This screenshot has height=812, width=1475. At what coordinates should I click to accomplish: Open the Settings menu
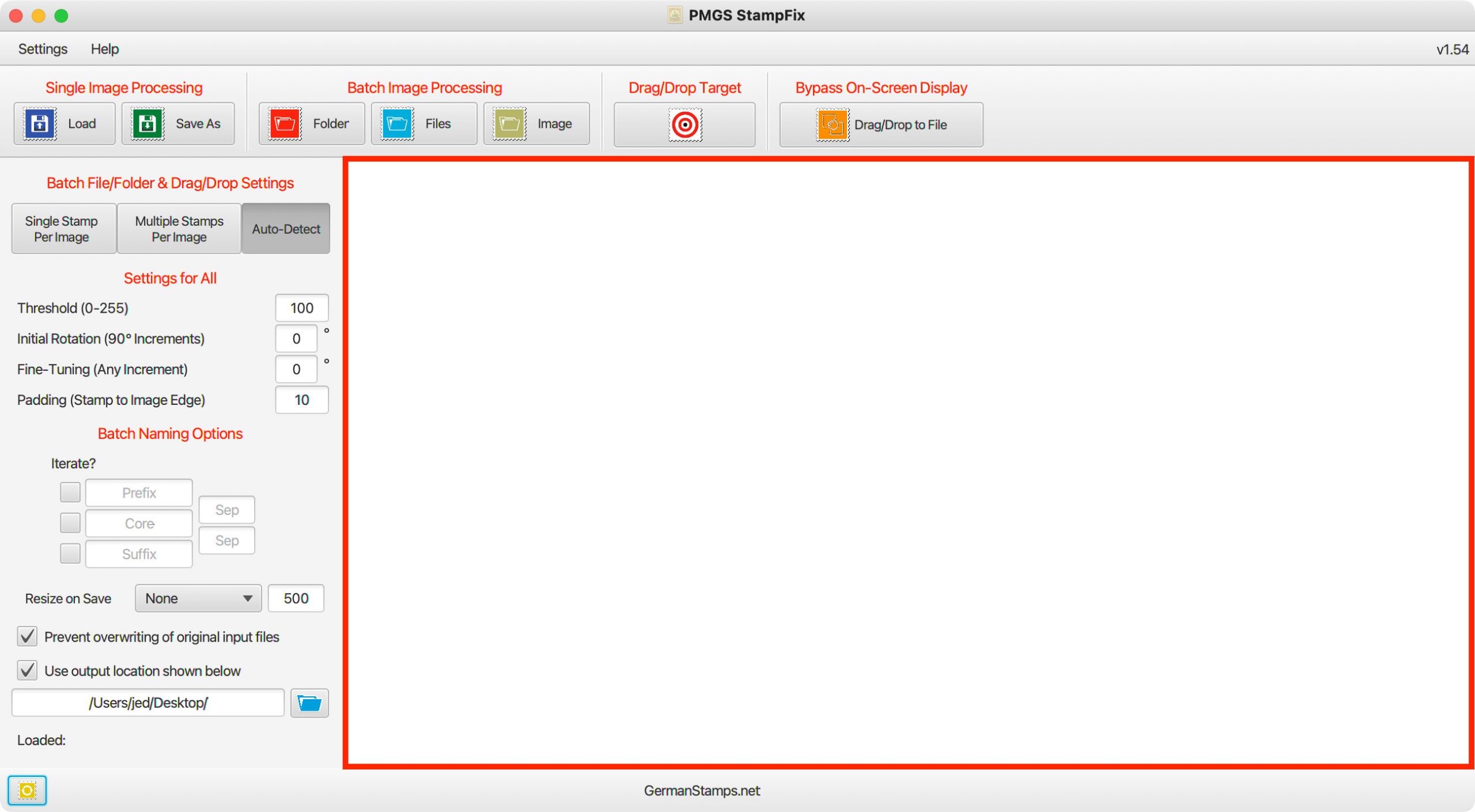43,49
